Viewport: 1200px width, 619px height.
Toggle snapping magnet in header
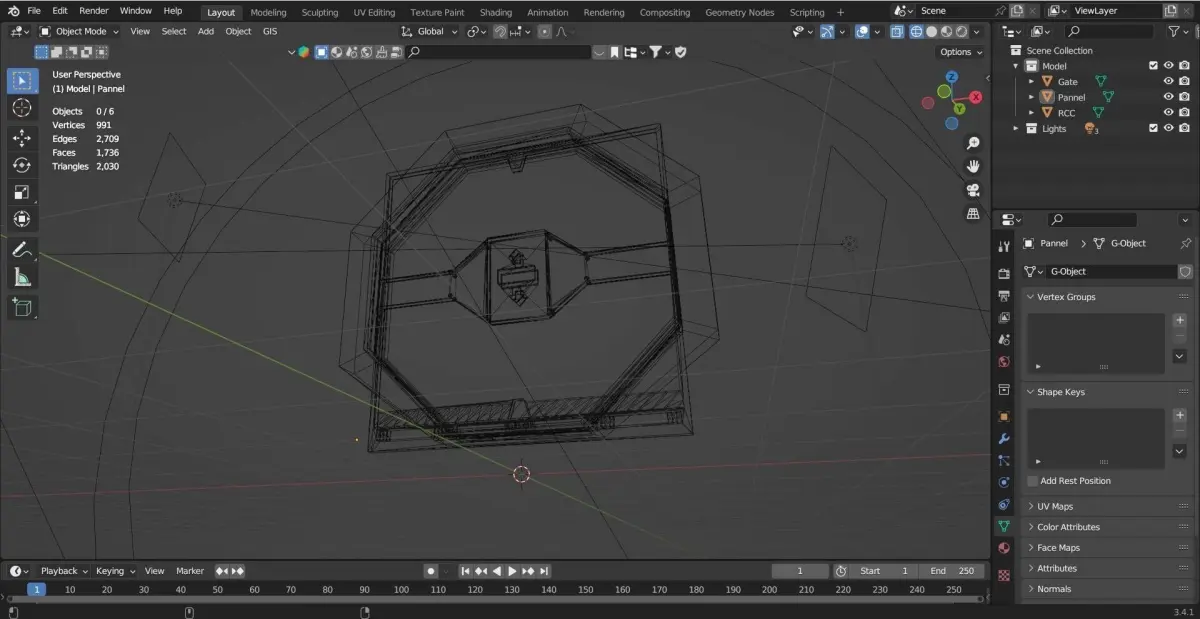500,31
